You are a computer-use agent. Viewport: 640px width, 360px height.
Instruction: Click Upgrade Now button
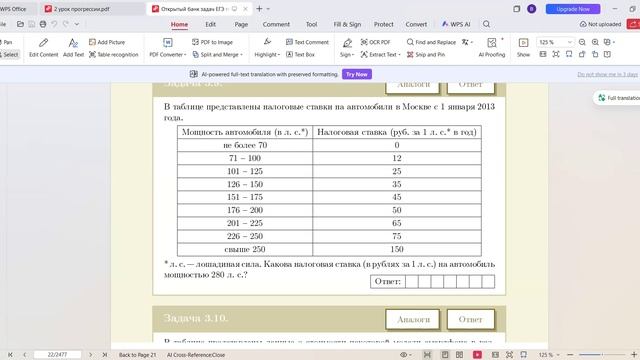[573, 9]
